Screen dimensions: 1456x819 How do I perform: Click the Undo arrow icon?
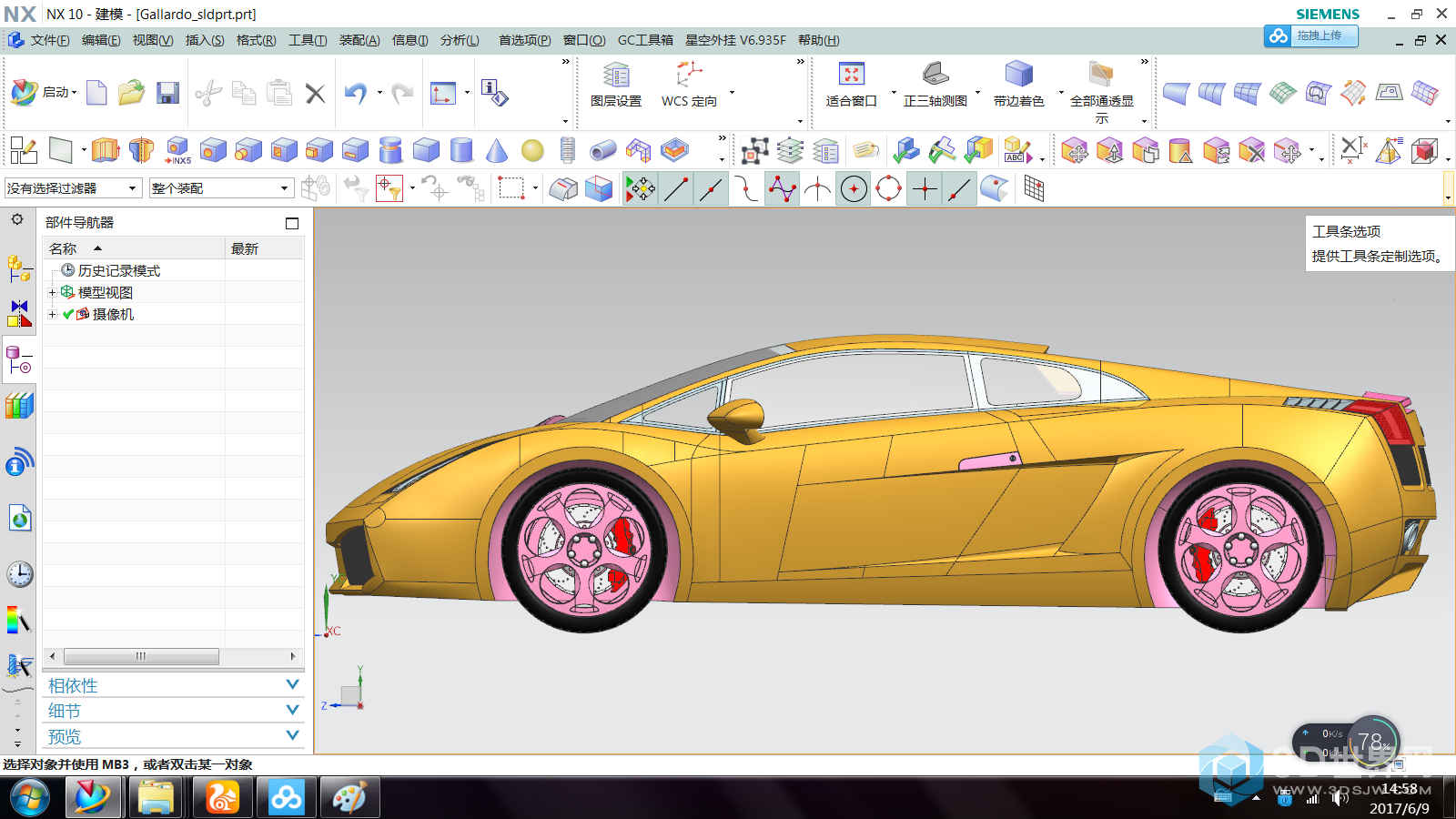coord(356,93)
